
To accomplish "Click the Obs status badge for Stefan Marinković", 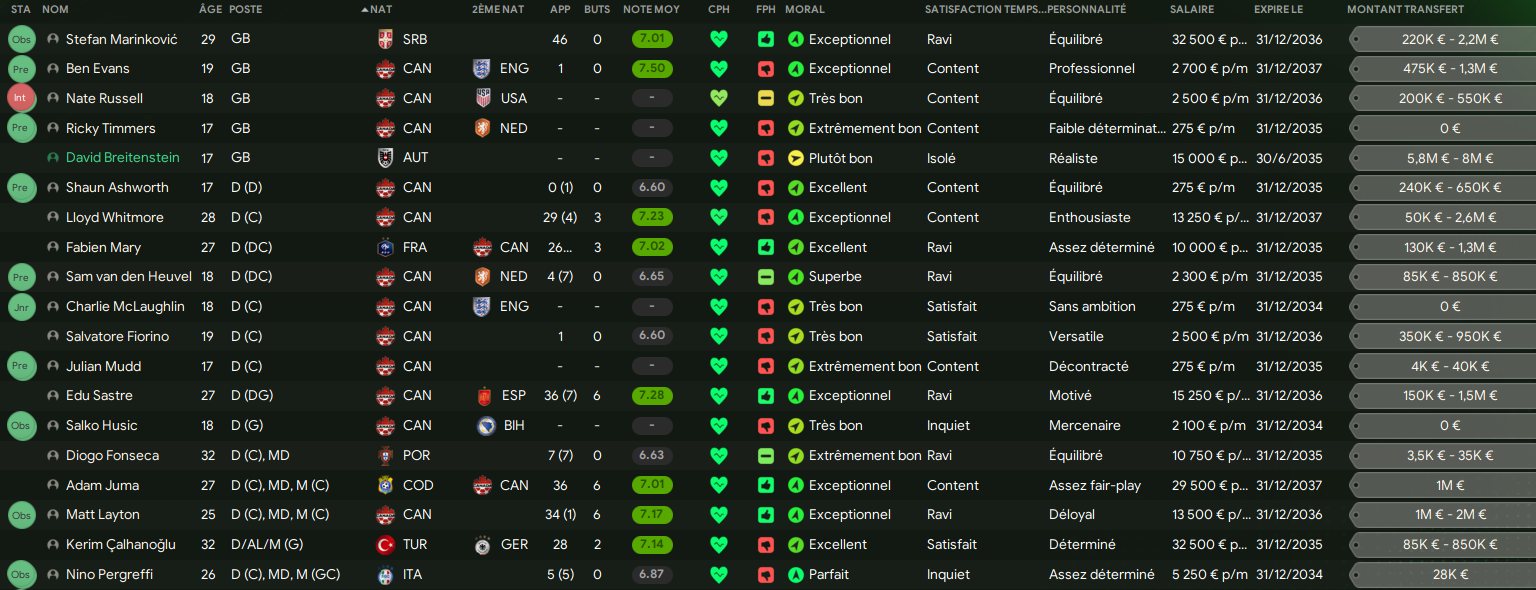I will coord(21,40).
